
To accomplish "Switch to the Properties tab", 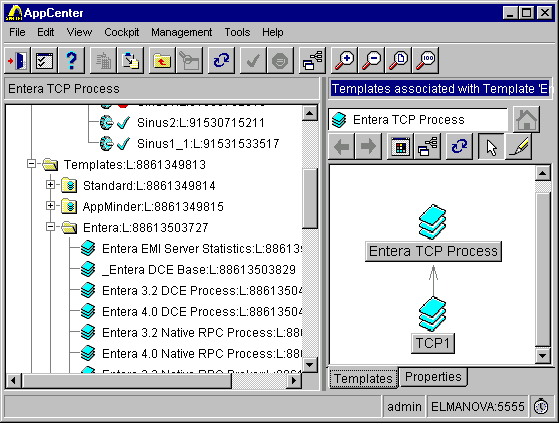I will 433,377.
